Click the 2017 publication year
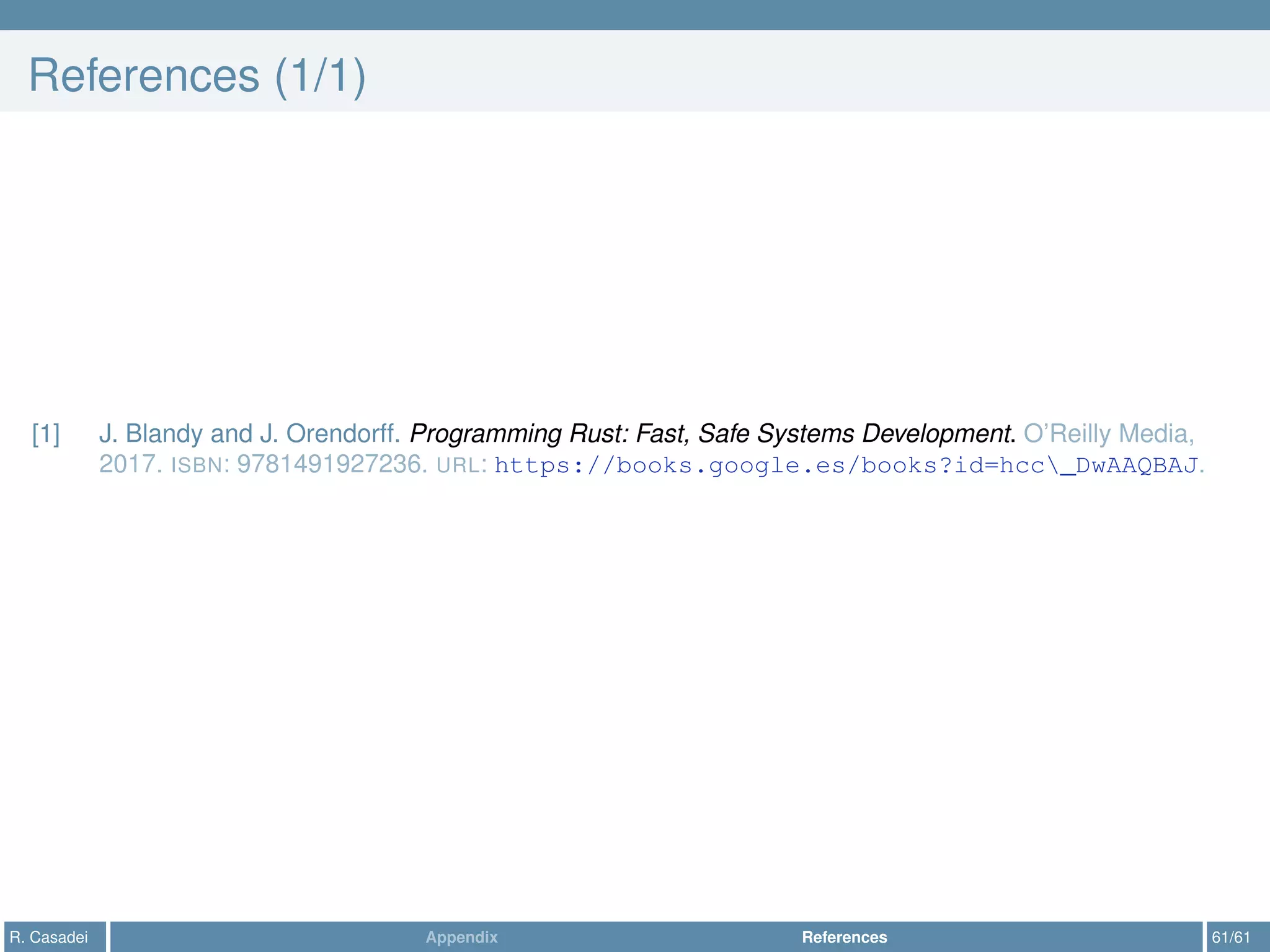1270x952 pixels. 127,464
